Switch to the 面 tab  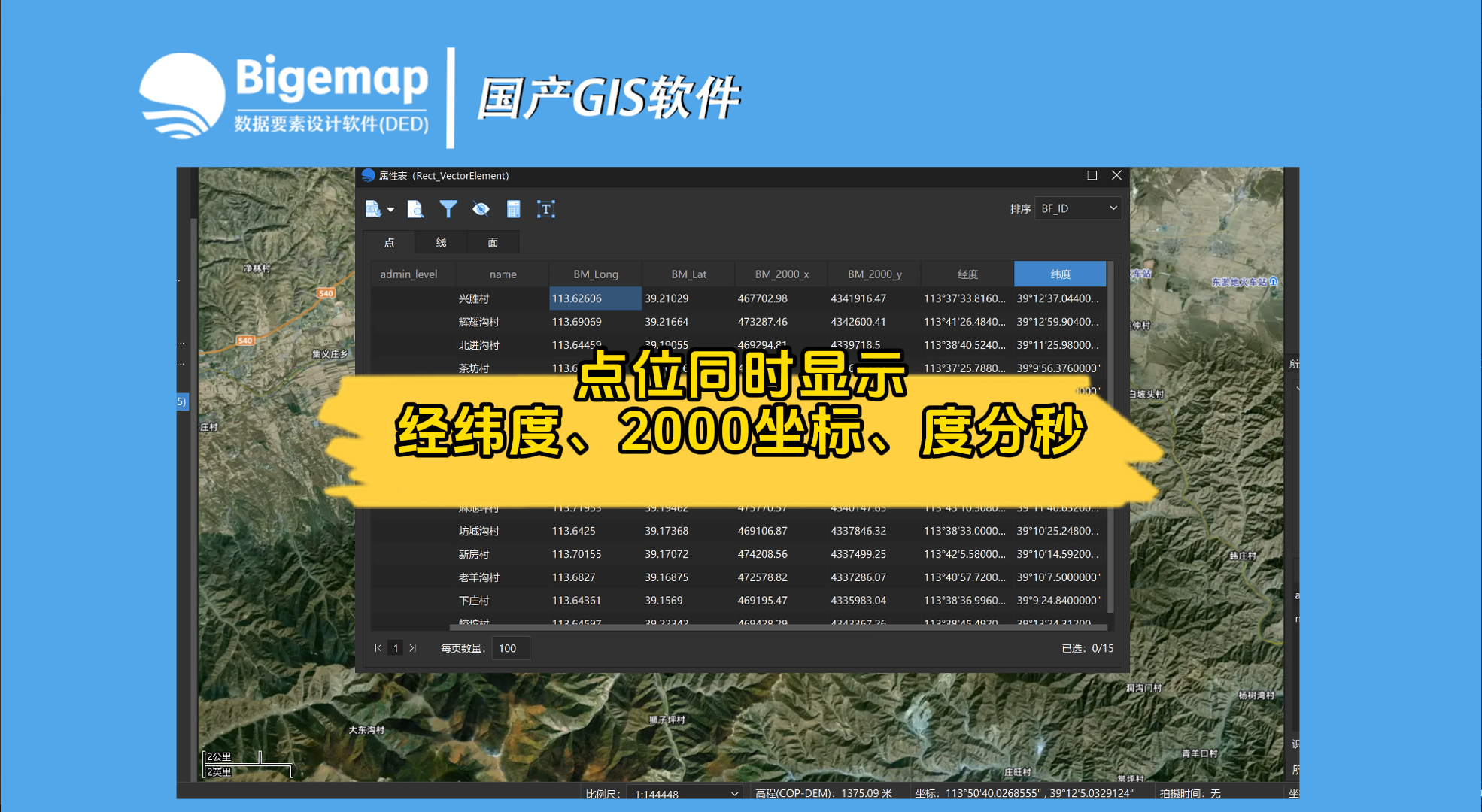(x=493, y=242)
